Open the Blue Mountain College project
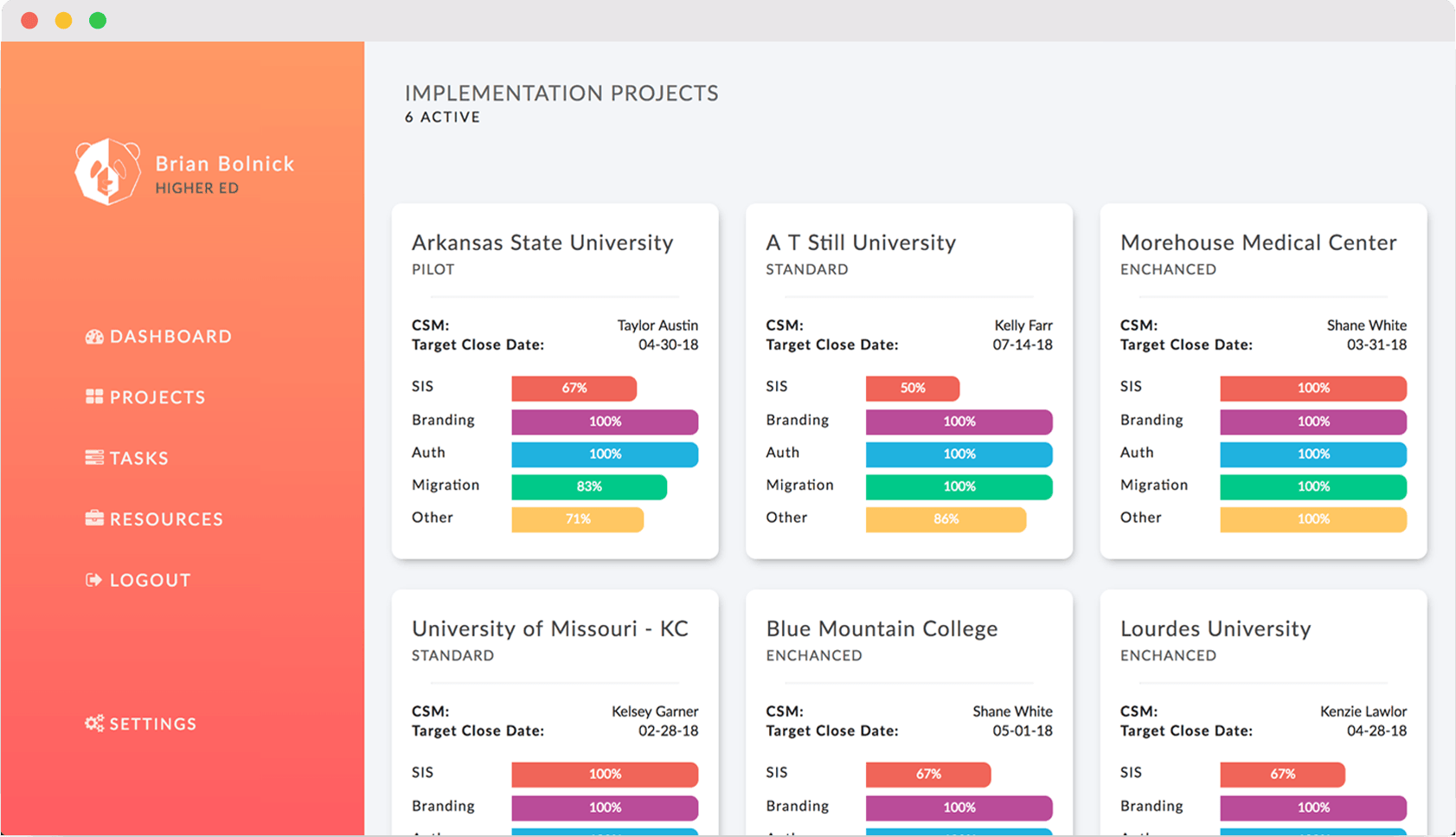Viewport: 1456px width, 837px height. [x=882, y=628]
